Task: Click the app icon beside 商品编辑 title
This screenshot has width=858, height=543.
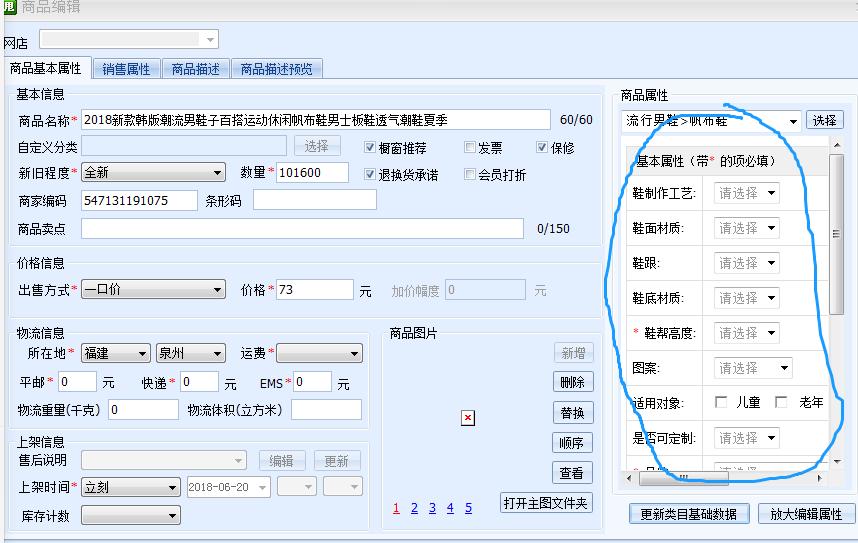Action: point(9,7)
